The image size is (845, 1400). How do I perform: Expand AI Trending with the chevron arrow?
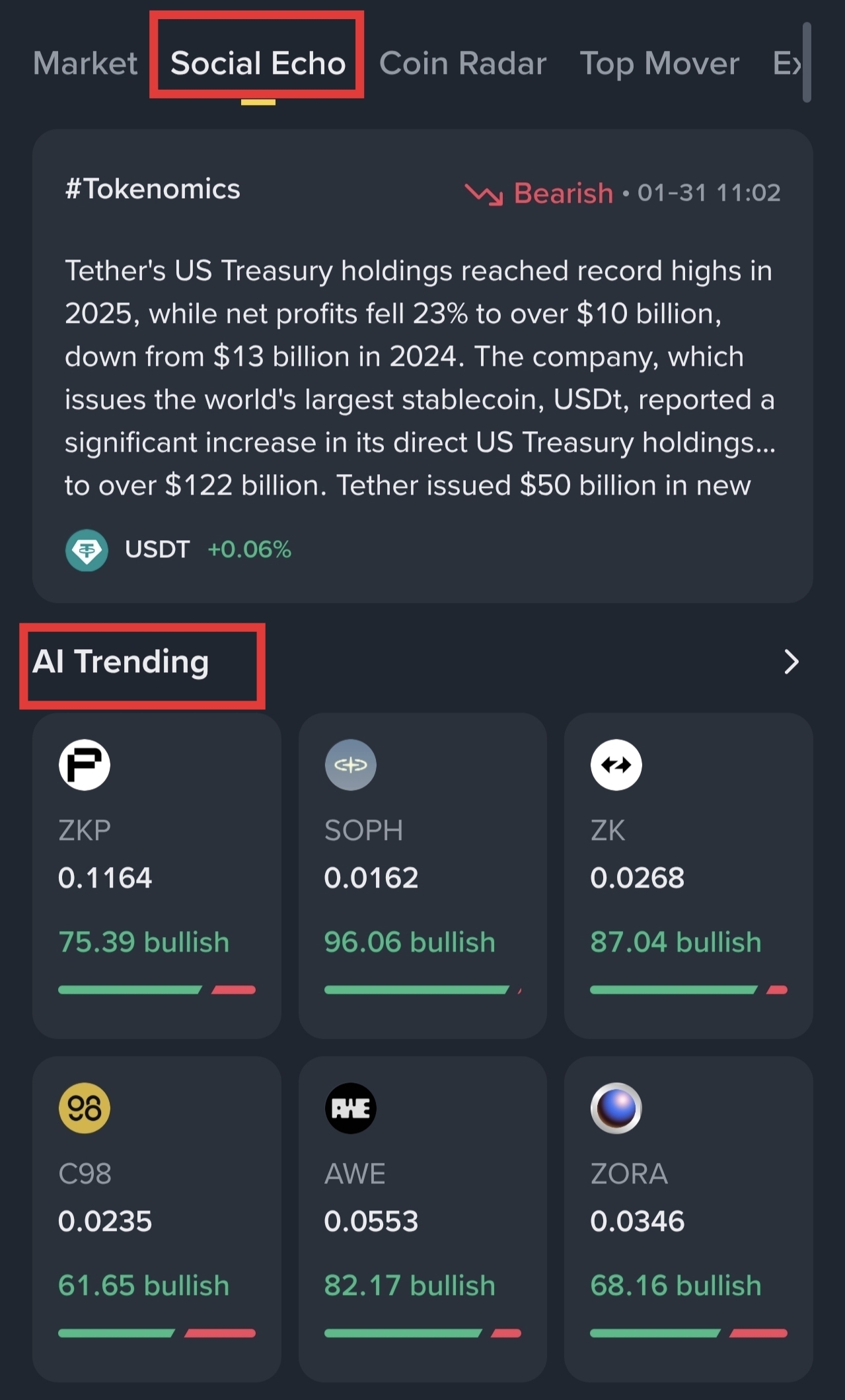[x=791, y=662]
